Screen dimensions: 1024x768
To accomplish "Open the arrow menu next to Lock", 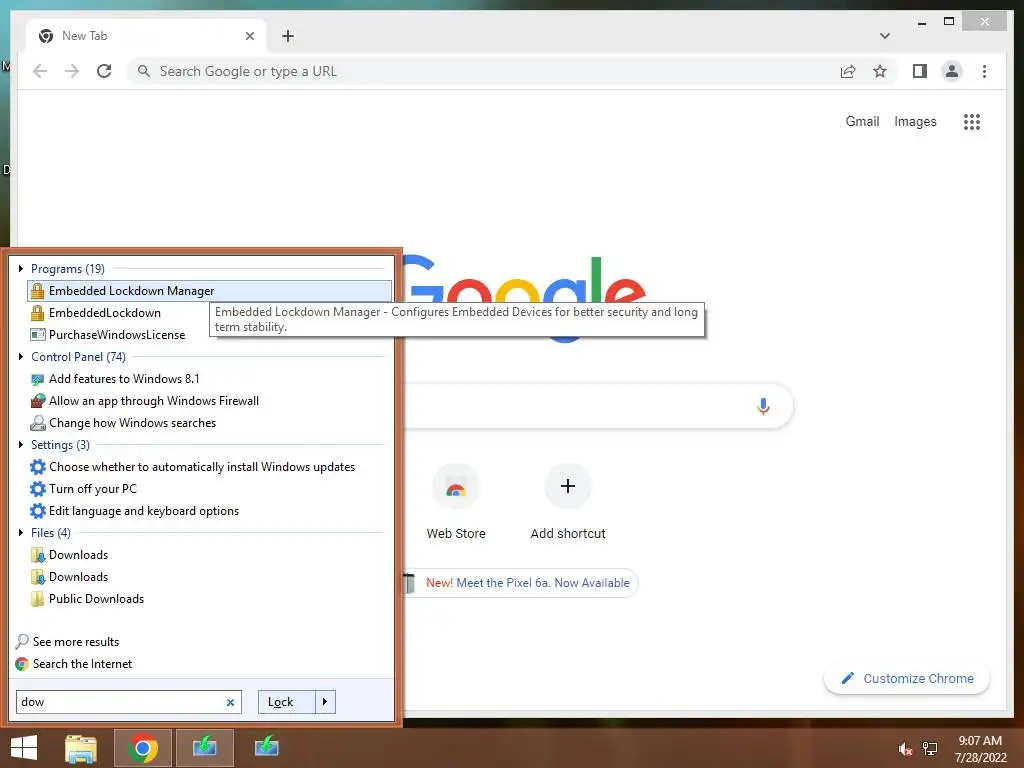I will [325, 702].
